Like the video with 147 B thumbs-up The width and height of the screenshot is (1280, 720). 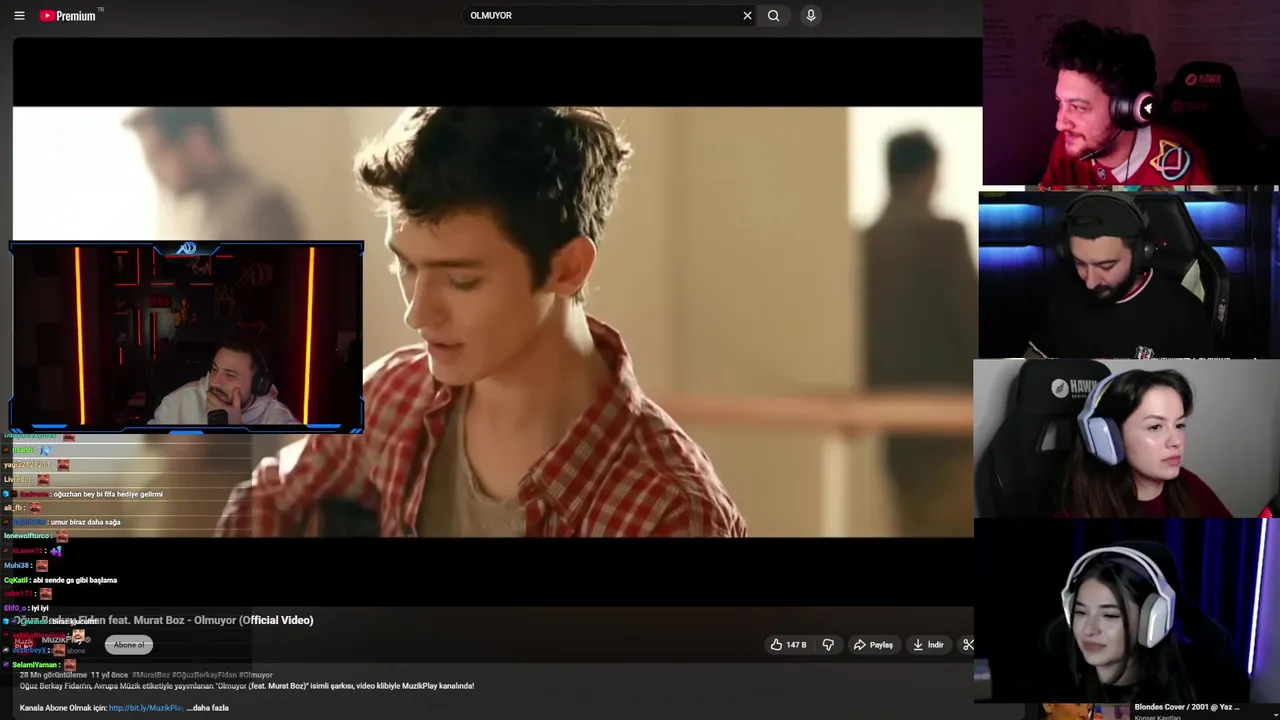click(x=789, y=645)
